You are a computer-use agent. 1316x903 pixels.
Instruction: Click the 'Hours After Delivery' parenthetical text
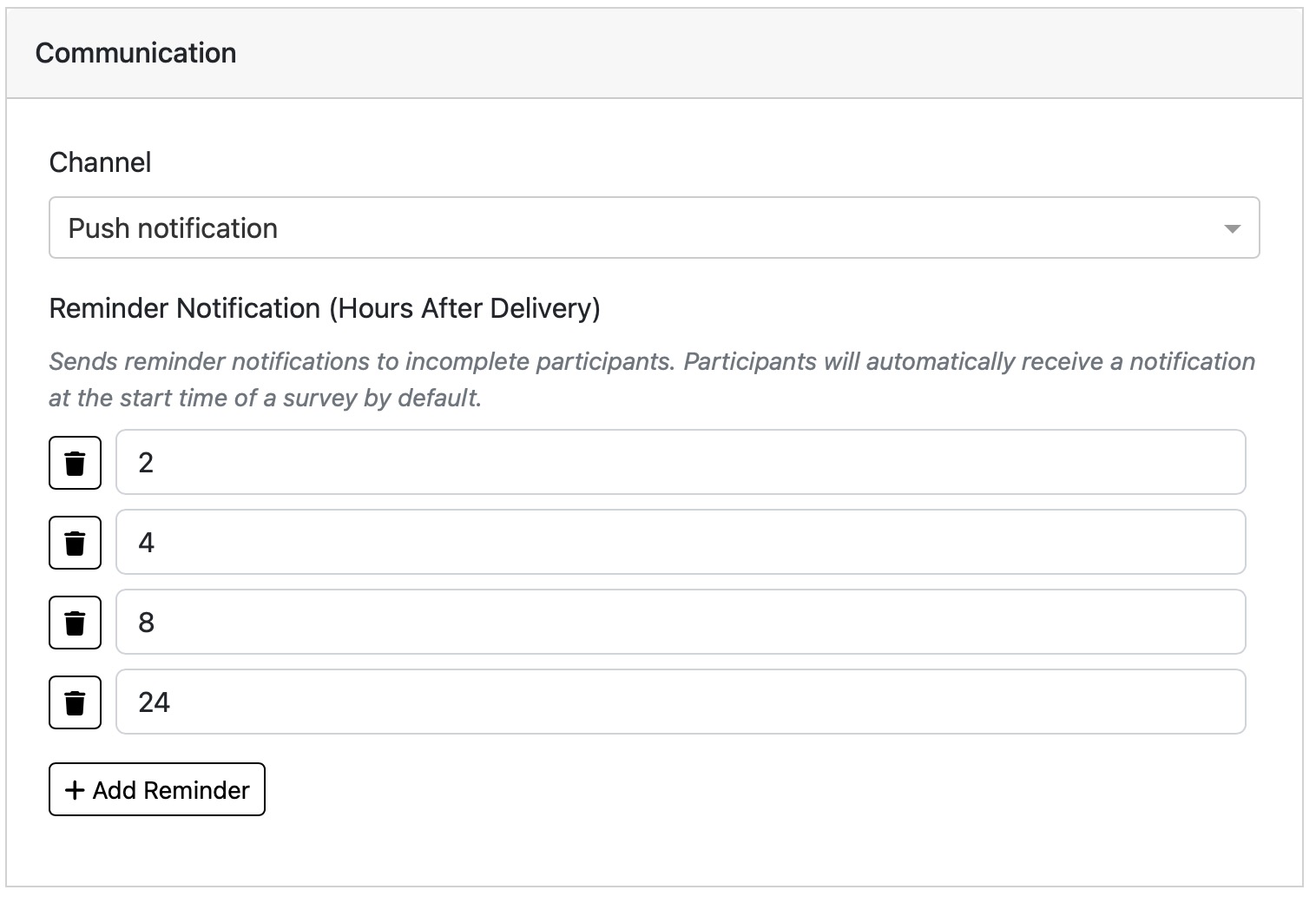pos(464,308)
